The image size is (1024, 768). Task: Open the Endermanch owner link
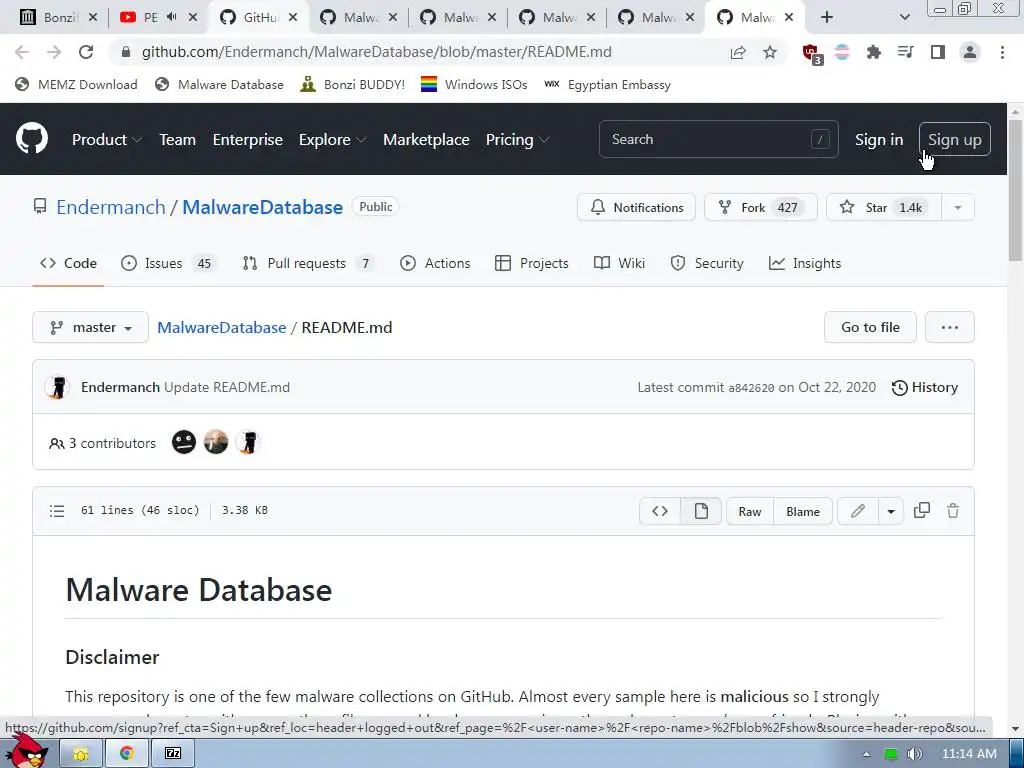tap(110, 207)
